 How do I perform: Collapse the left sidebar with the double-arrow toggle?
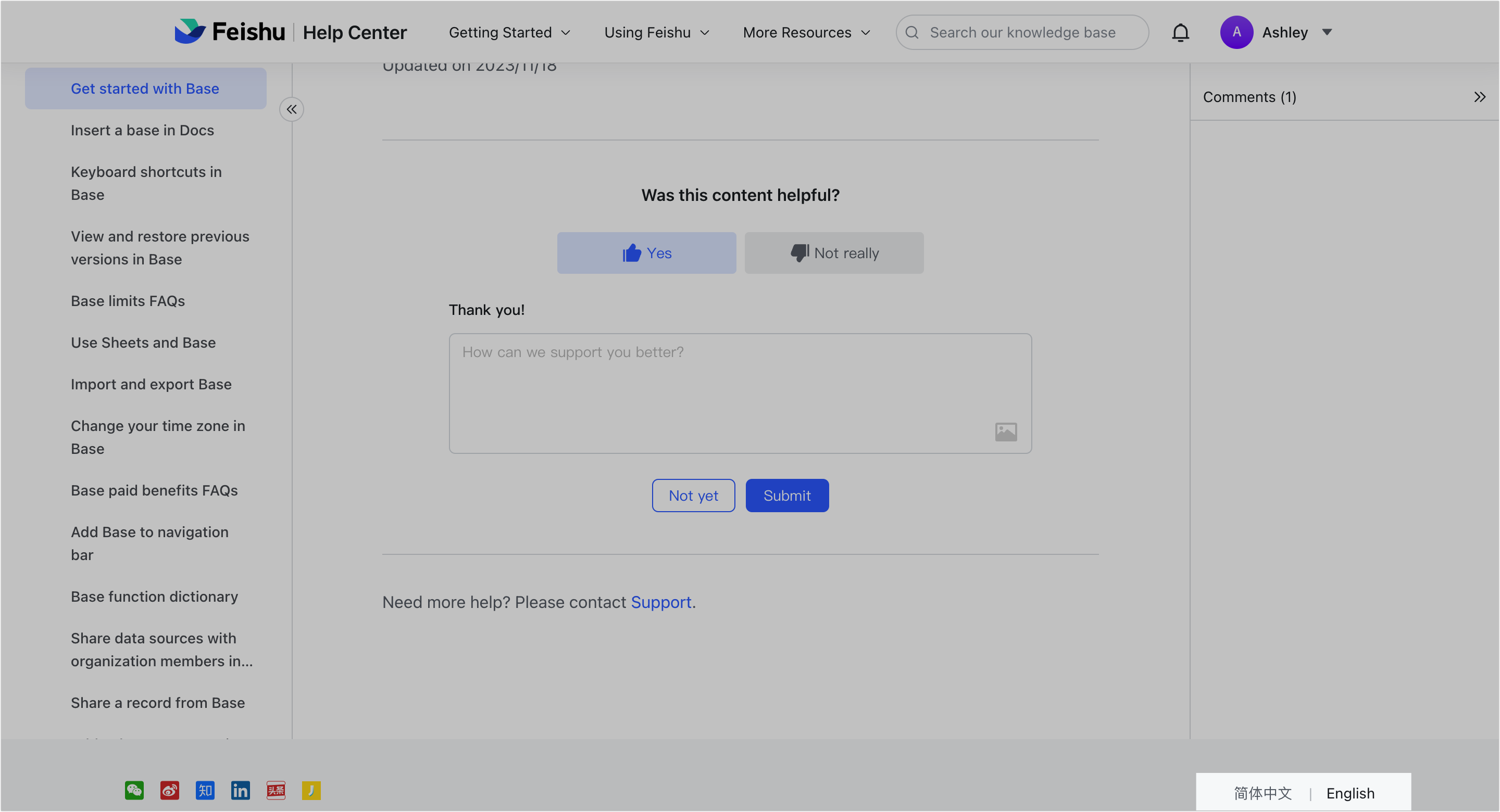coord(292,109)
